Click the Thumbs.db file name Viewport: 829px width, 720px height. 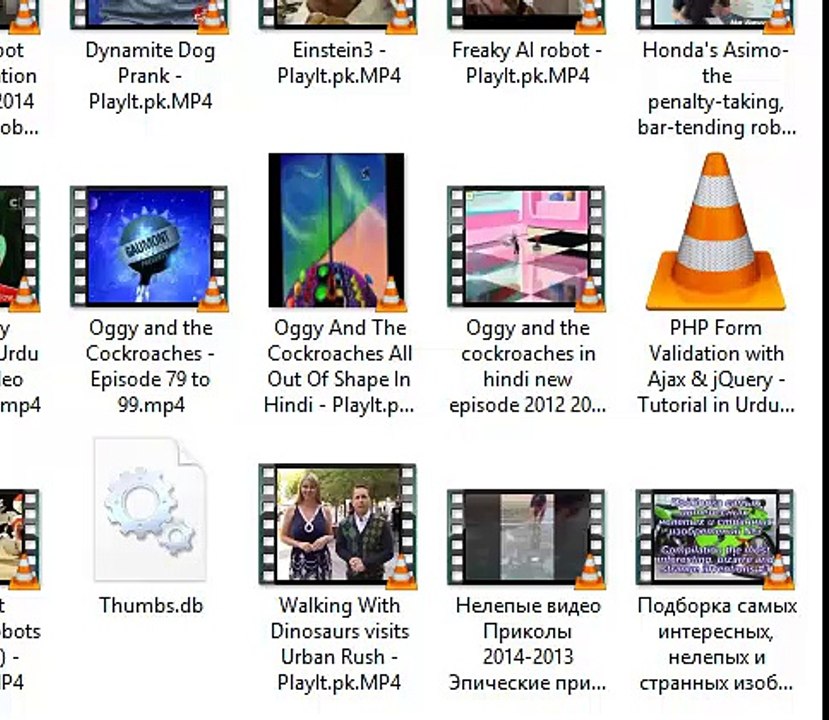coord(151,605)
